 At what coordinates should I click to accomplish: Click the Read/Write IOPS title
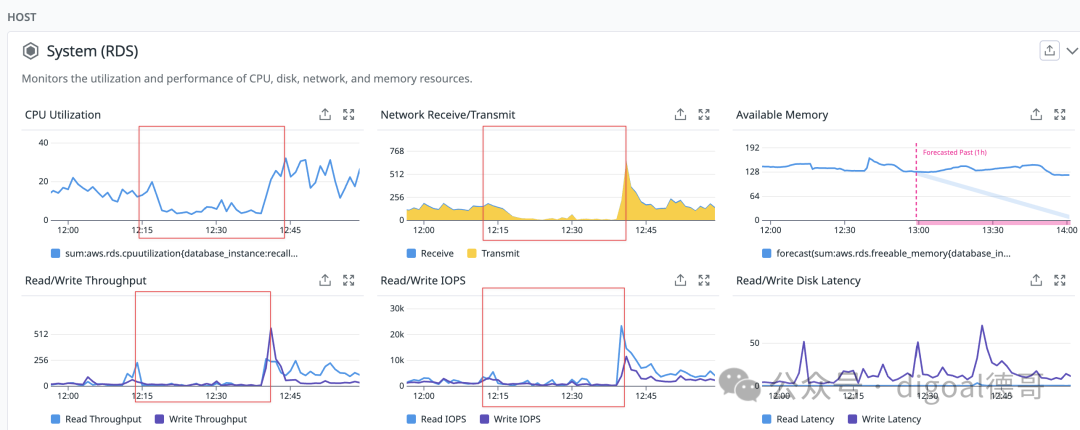click(422, 280)
